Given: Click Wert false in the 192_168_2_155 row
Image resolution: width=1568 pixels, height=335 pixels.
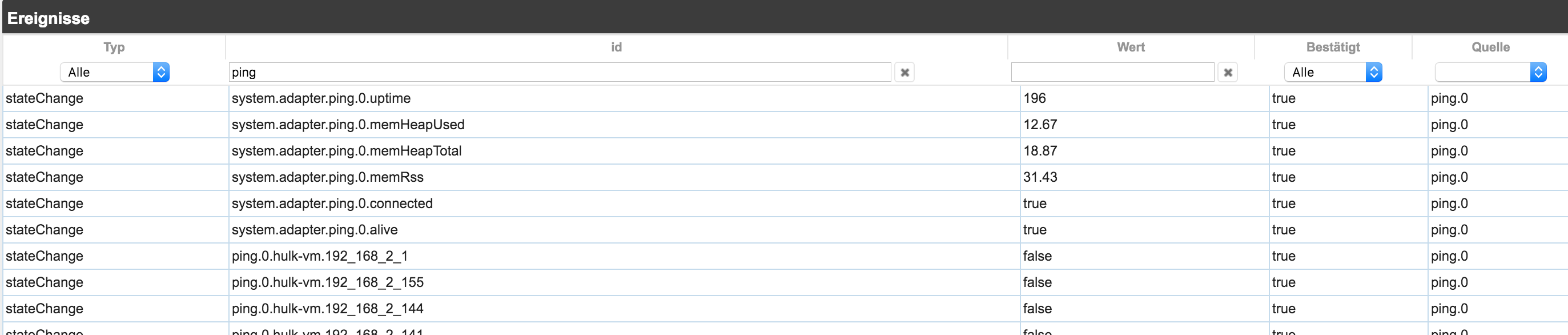Looking at the screenshot, I should click(x=1037, y=282).
